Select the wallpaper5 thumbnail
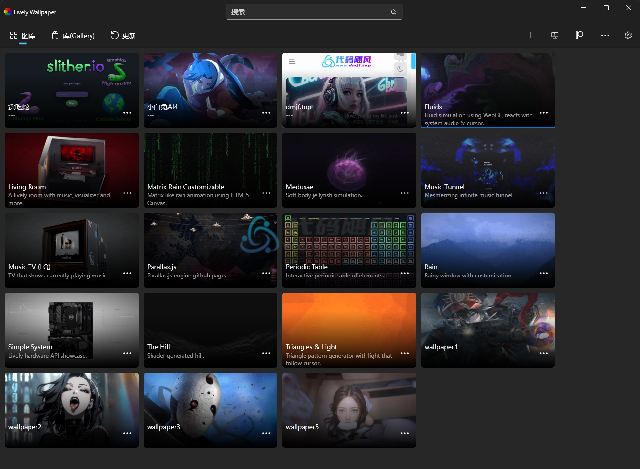This screenshot has width=640, height=469. coord(349,410)
